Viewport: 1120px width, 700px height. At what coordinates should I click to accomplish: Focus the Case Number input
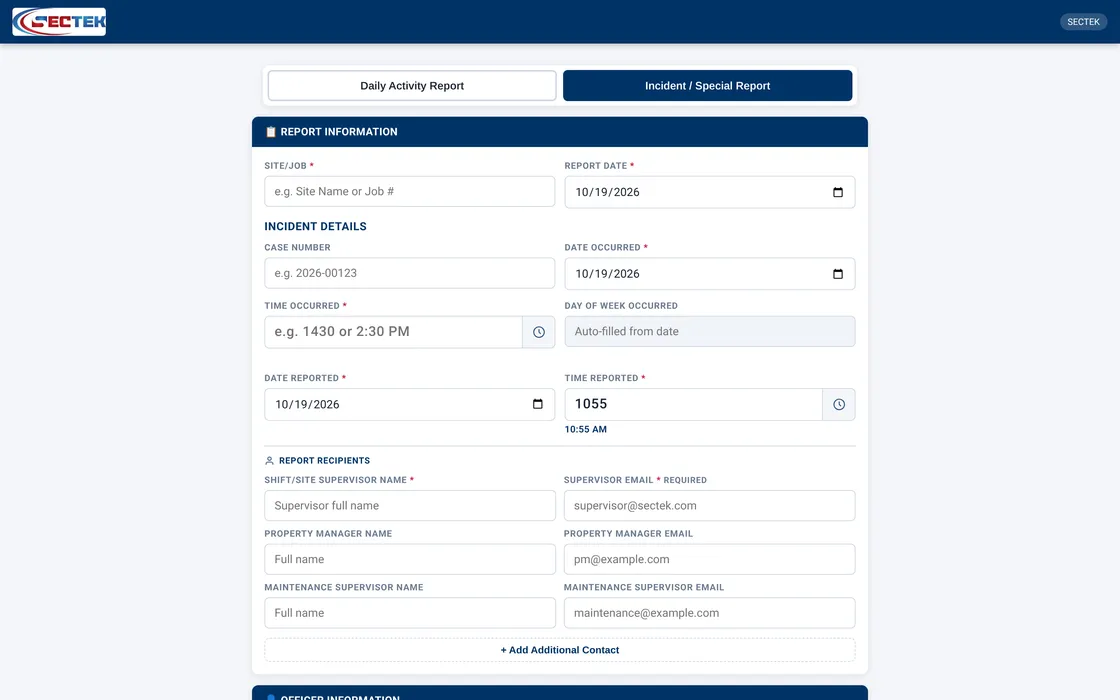(x=409, y=273)
